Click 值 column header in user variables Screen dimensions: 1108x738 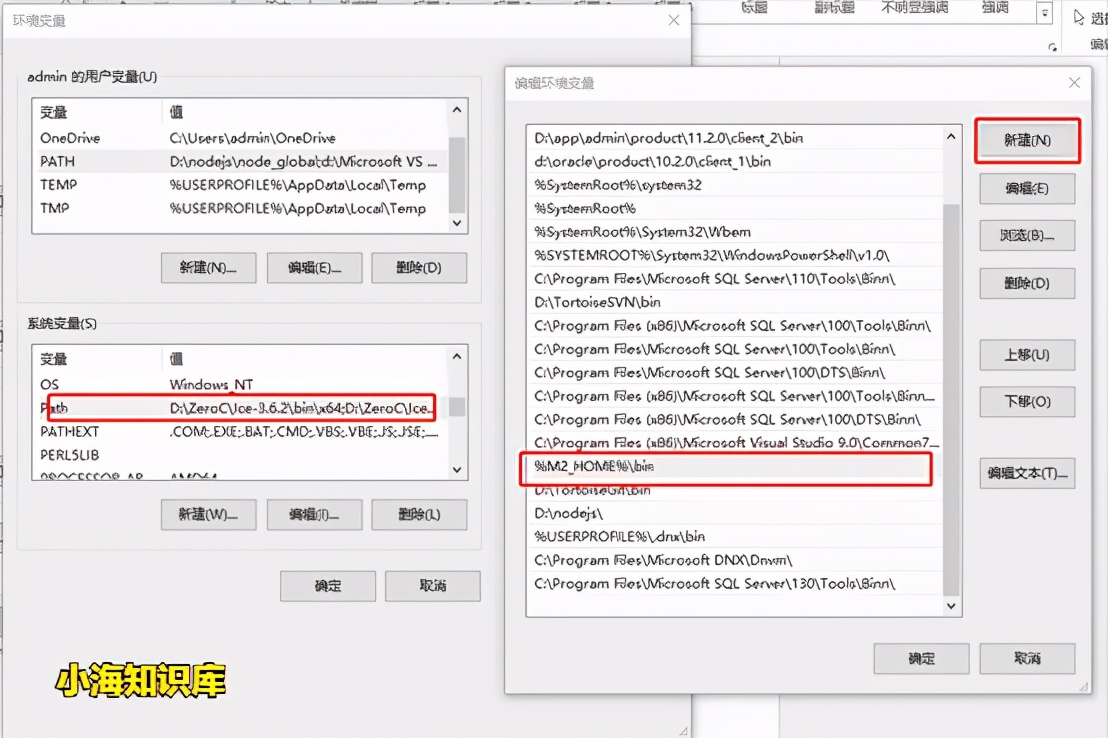(305, 112)
